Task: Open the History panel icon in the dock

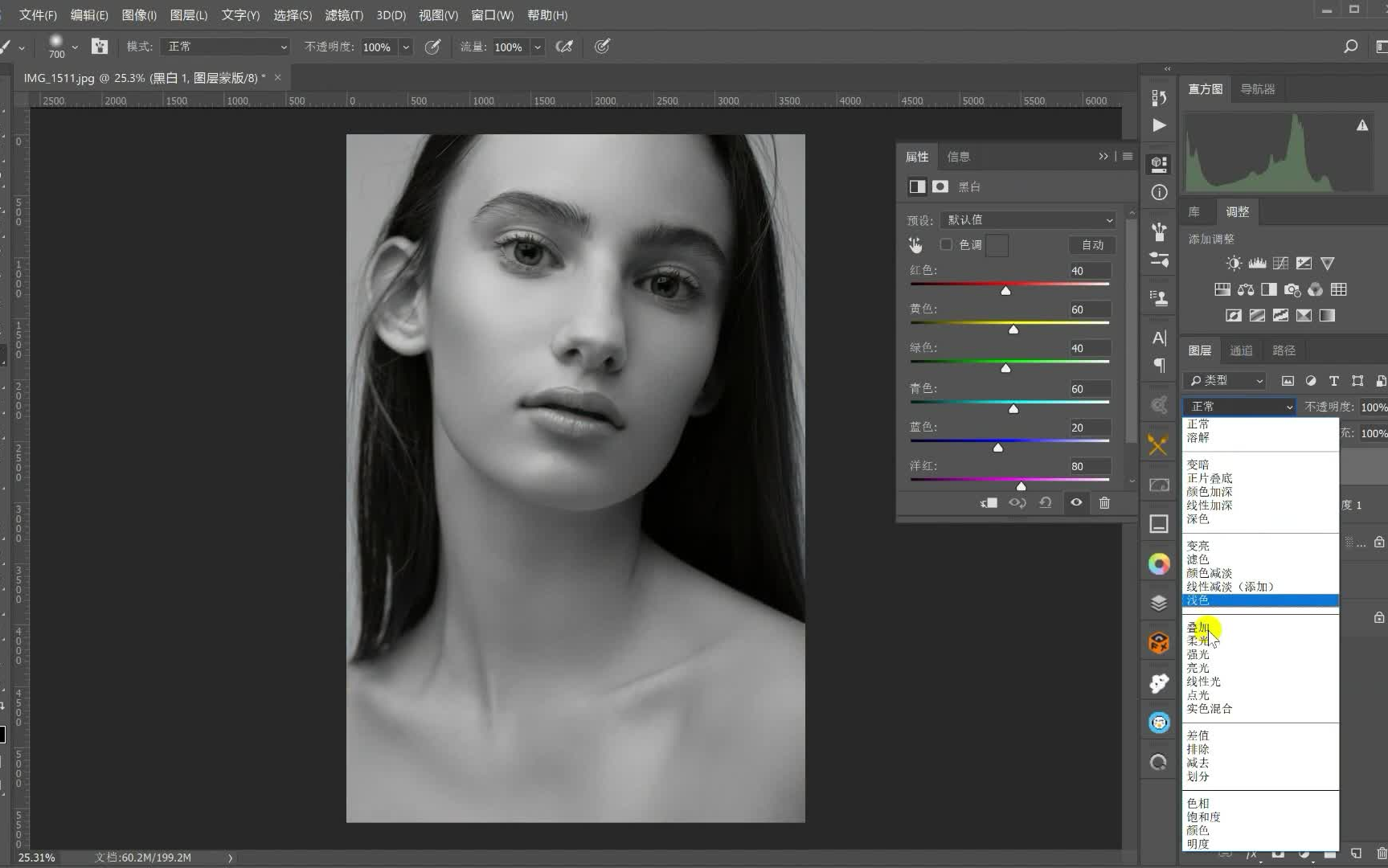Action: (1158, 97)
